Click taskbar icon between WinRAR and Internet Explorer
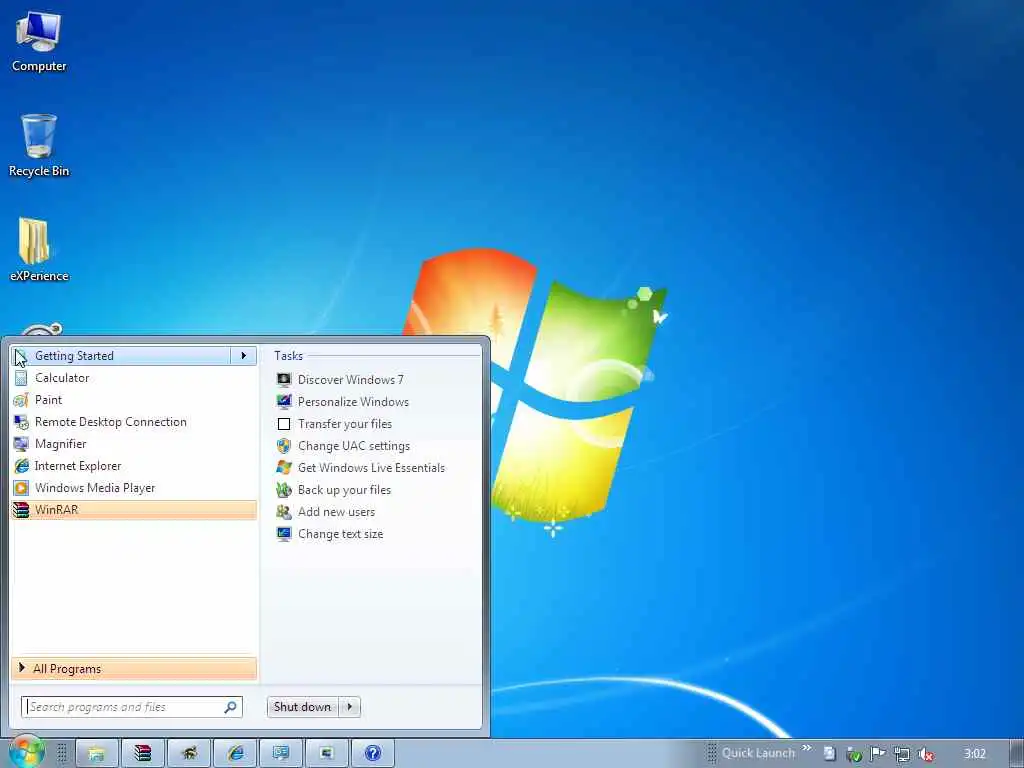The image size is (1024, 768). pos(189,754)
